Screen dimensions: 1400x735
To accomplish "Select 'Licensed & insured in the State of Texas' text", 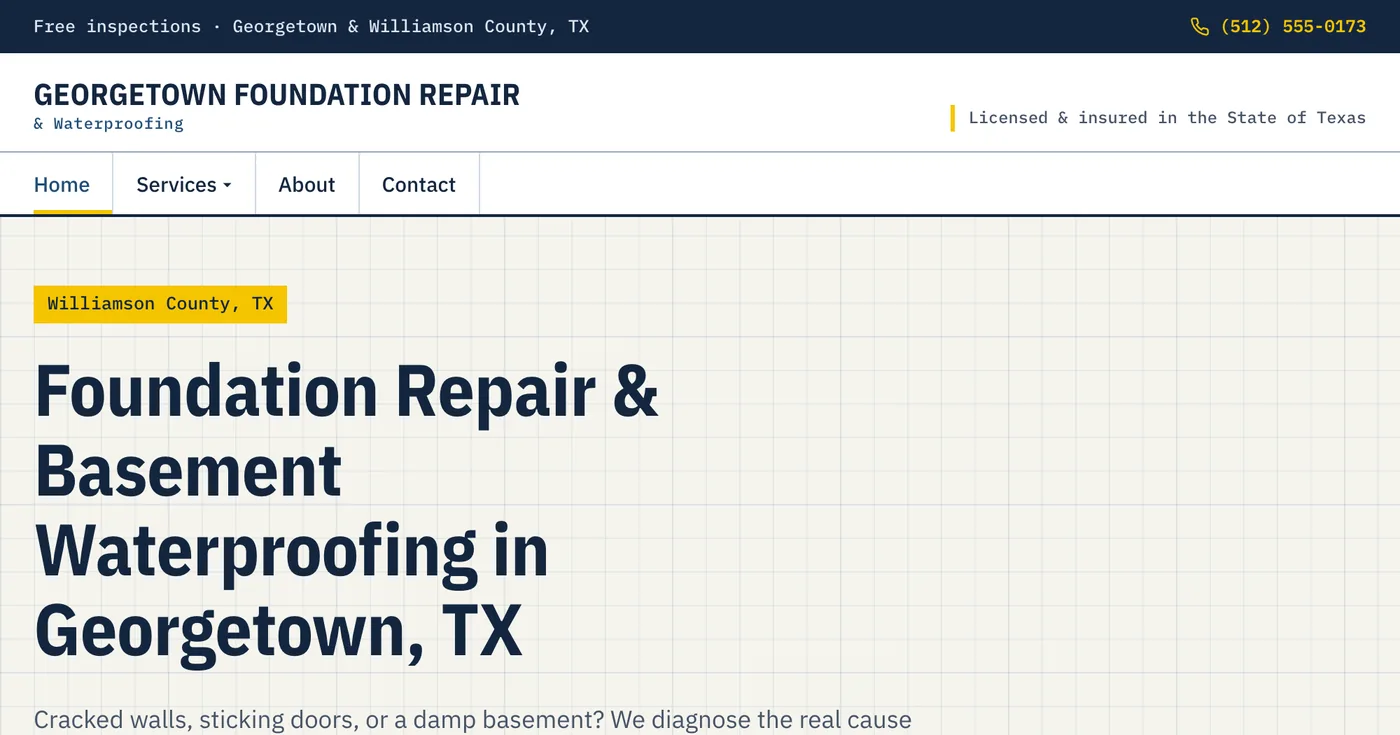I will 1167,118.
